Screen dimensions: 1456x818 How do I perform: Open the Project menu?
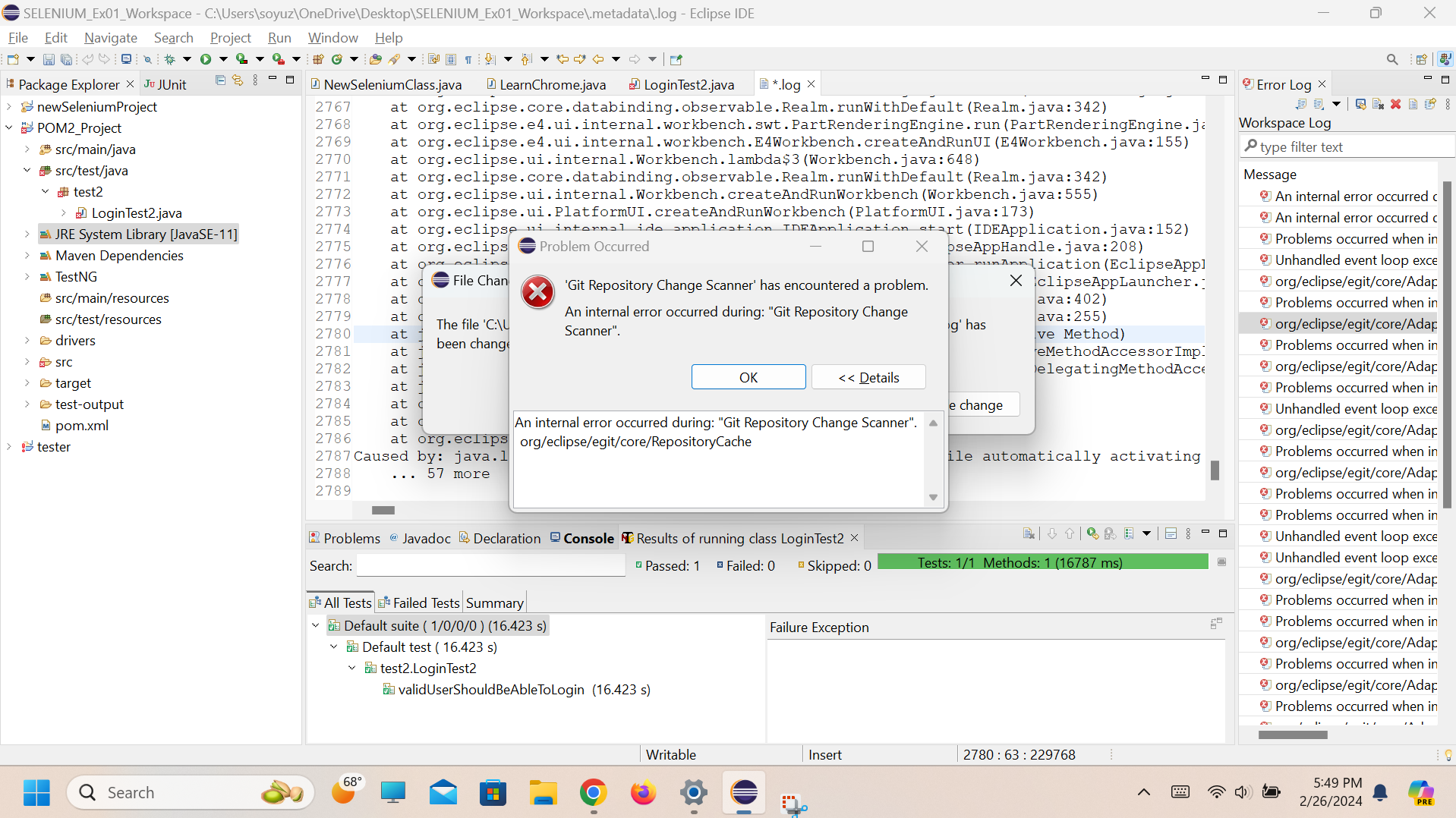coord(230,37)
